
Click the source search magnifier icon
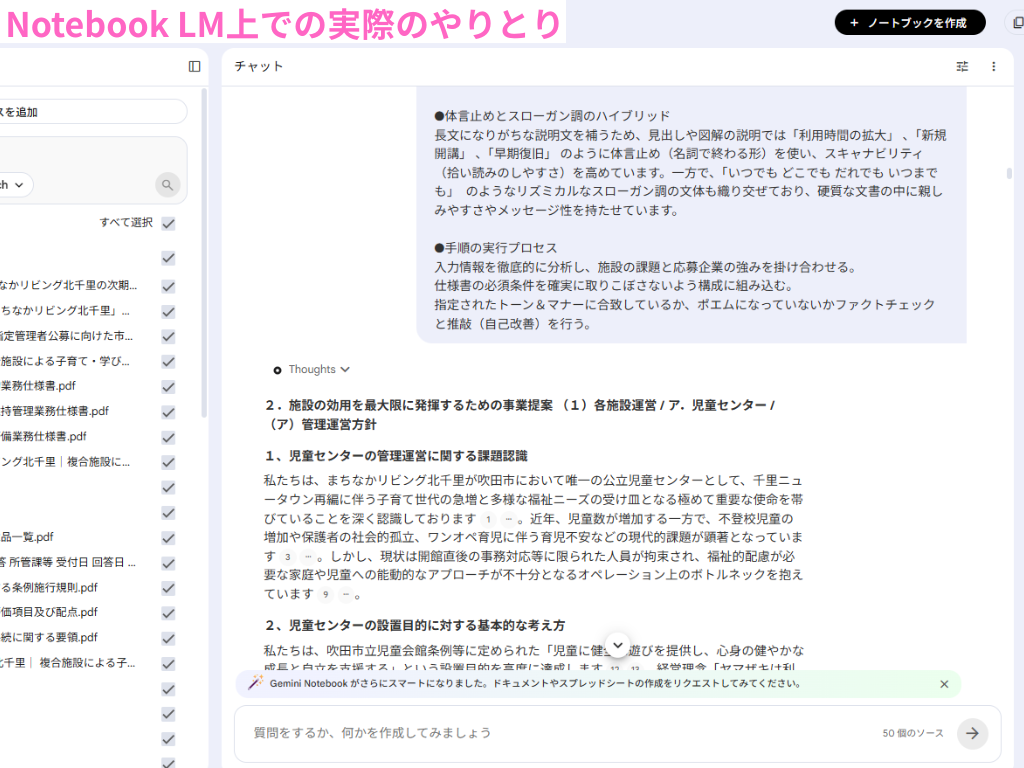[x=168, y=185]
